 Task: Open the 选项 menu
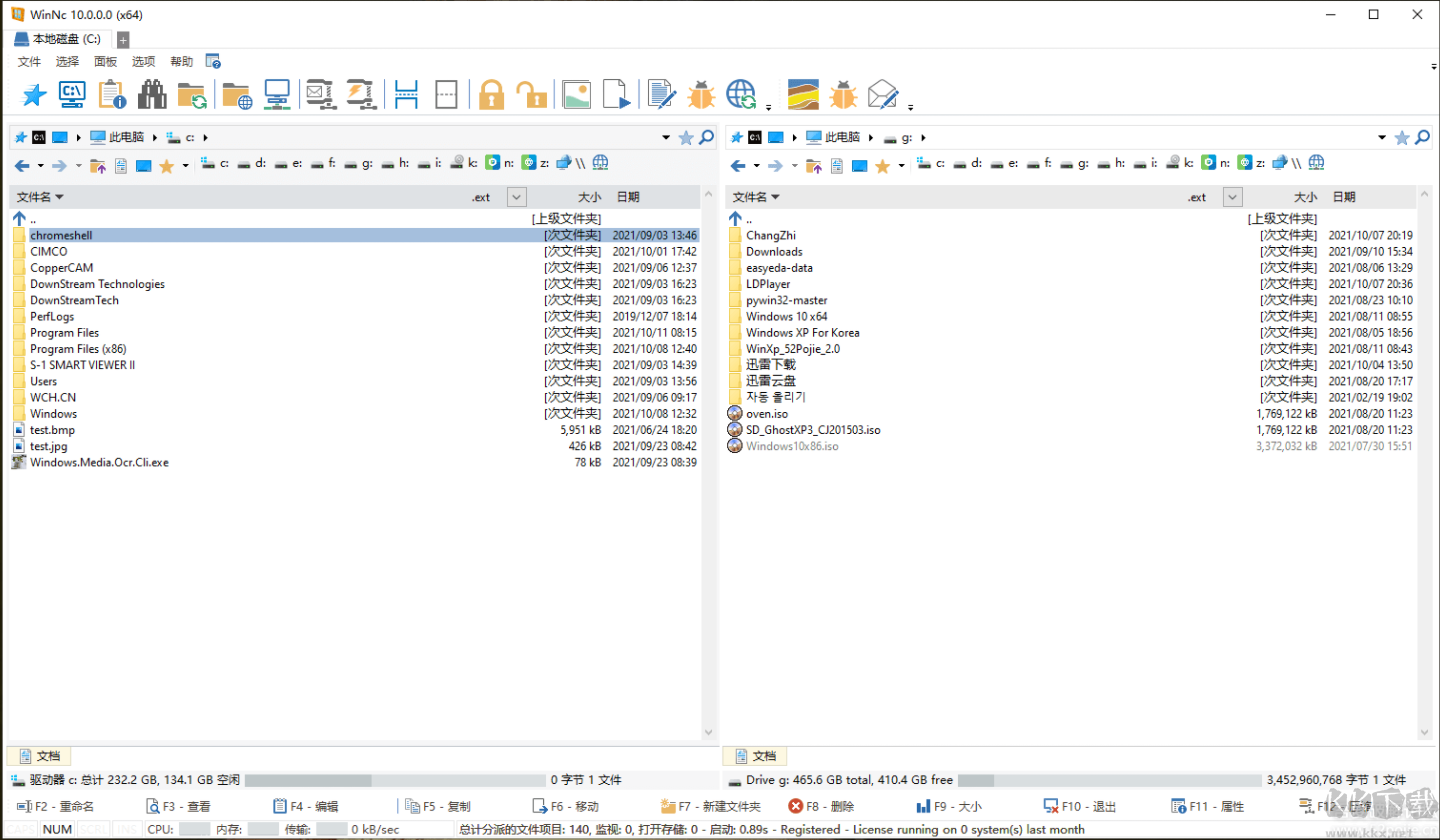143,62
